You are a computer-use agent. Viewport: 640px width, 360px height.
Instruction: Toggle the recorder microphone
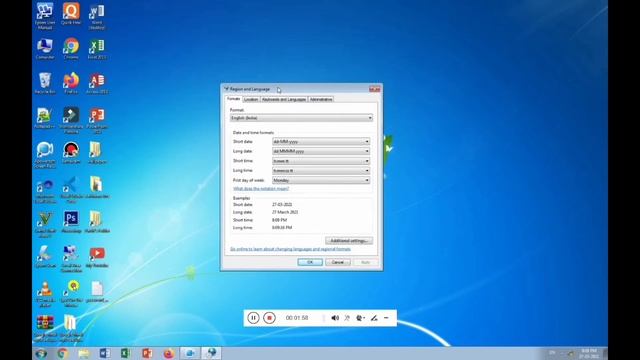click(x=347, y=318)
